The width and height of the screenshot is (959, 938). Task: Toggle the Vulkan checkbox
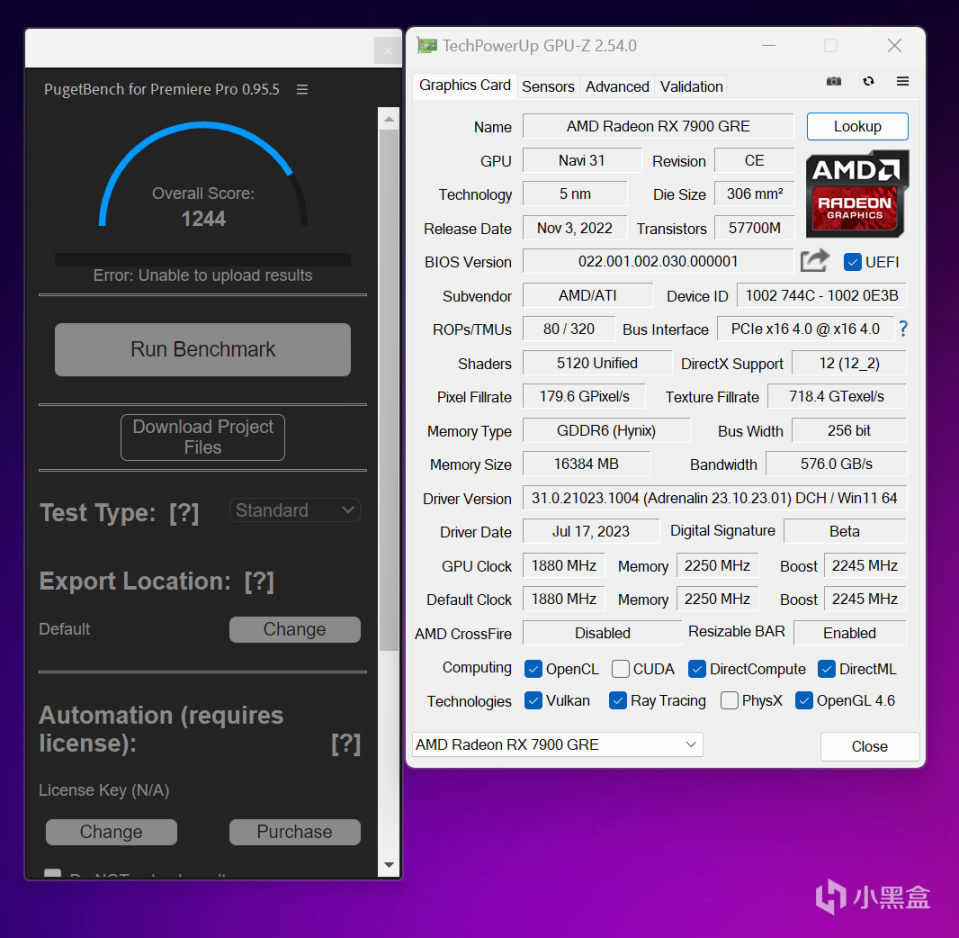[x=533, y=700]
